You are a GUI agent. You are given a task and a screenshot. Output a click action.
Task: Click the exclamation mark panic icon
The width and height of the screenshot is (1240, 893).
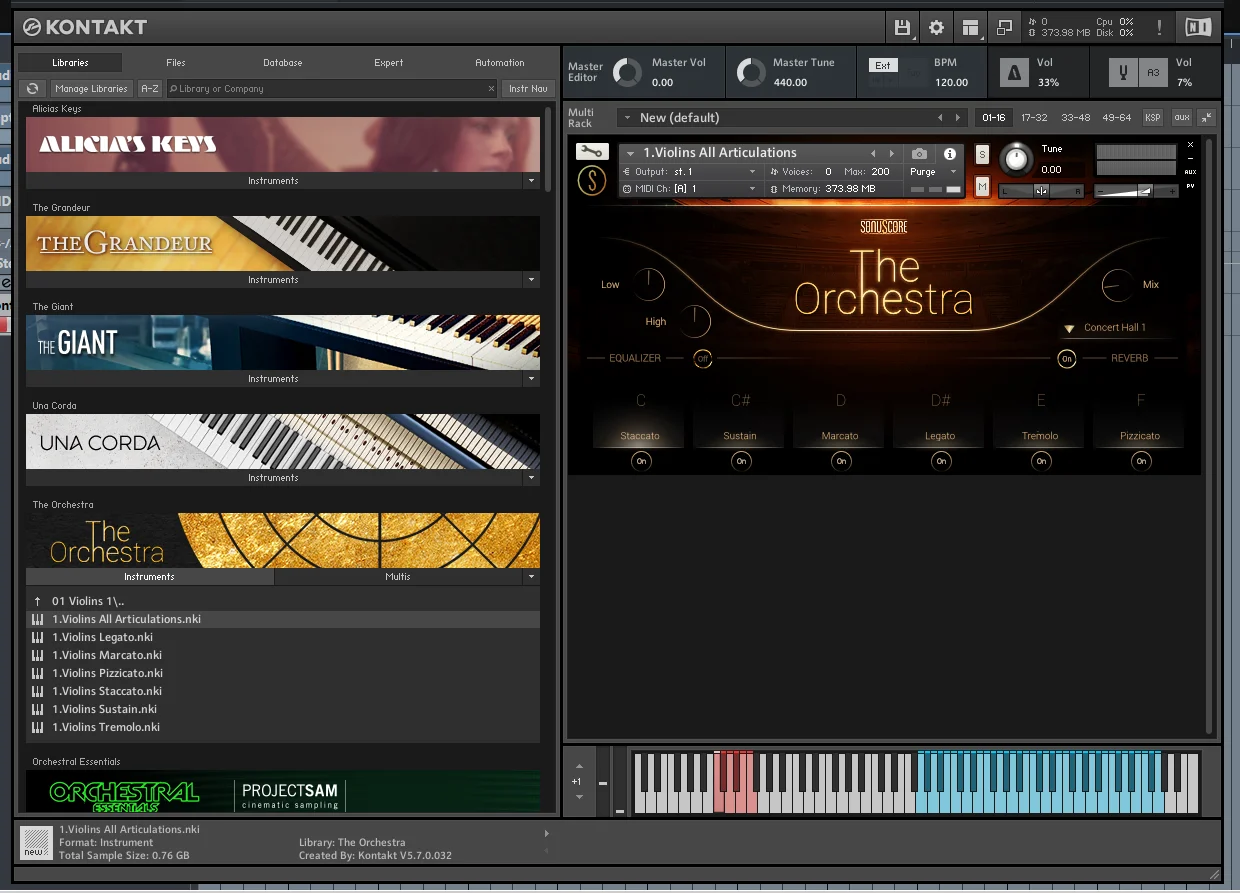pos(1159,27)
